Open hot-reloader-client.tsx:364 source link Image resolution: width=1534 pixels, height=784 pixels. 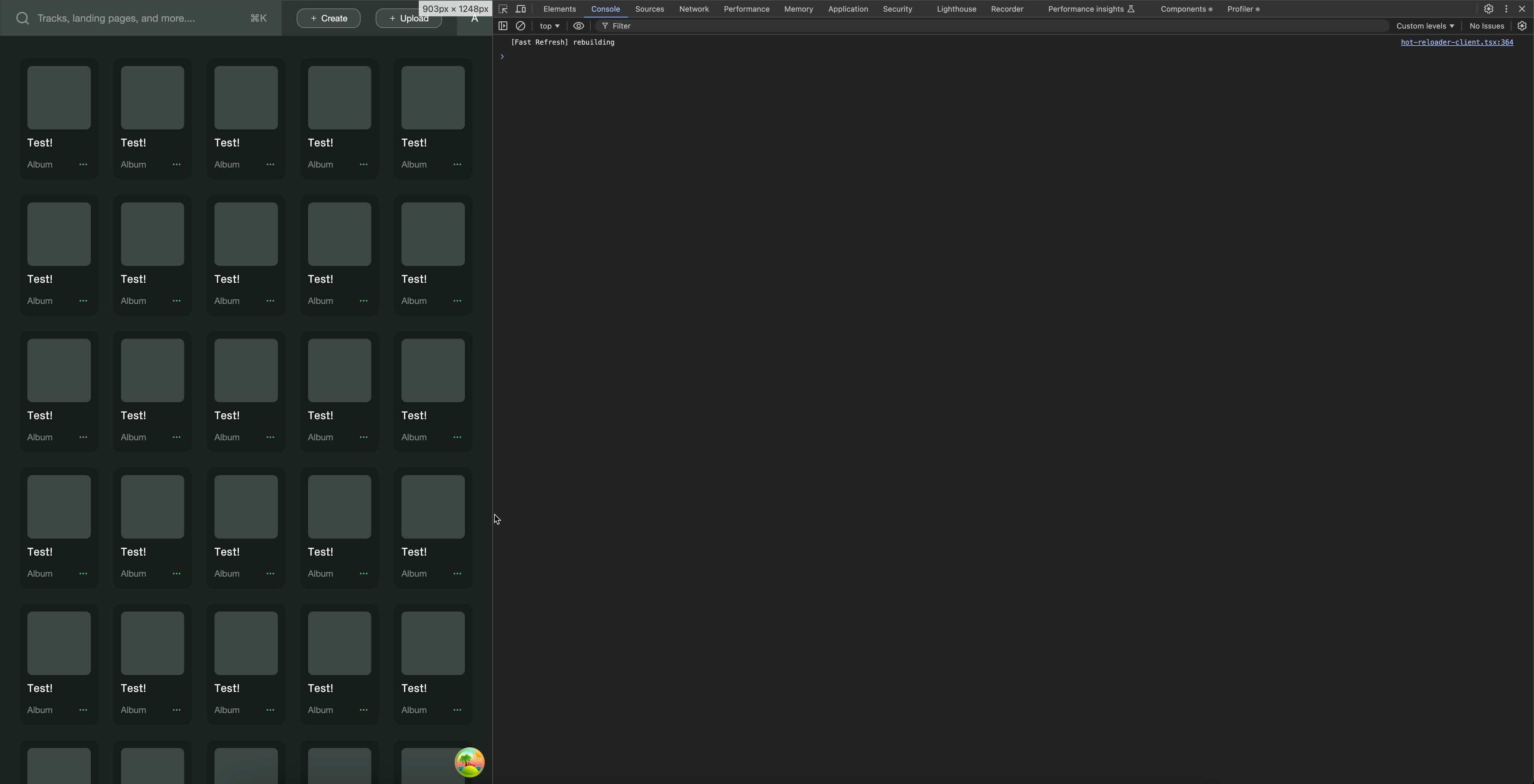(x=1456, y=42)
